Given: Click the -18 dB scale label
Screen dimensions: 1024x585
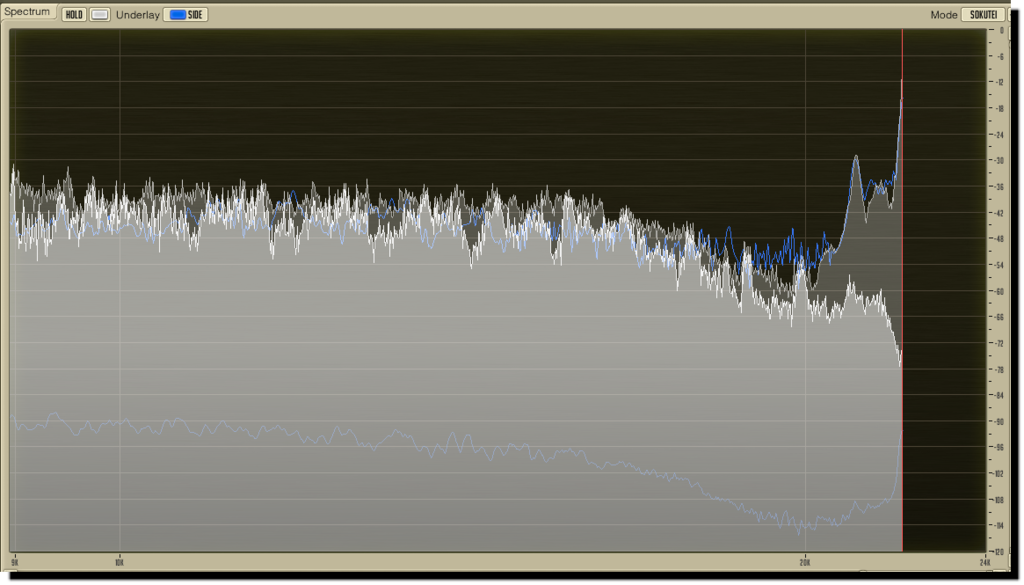Looking at the screenshot, I should pyautogui.click(x=1000, y=108).
